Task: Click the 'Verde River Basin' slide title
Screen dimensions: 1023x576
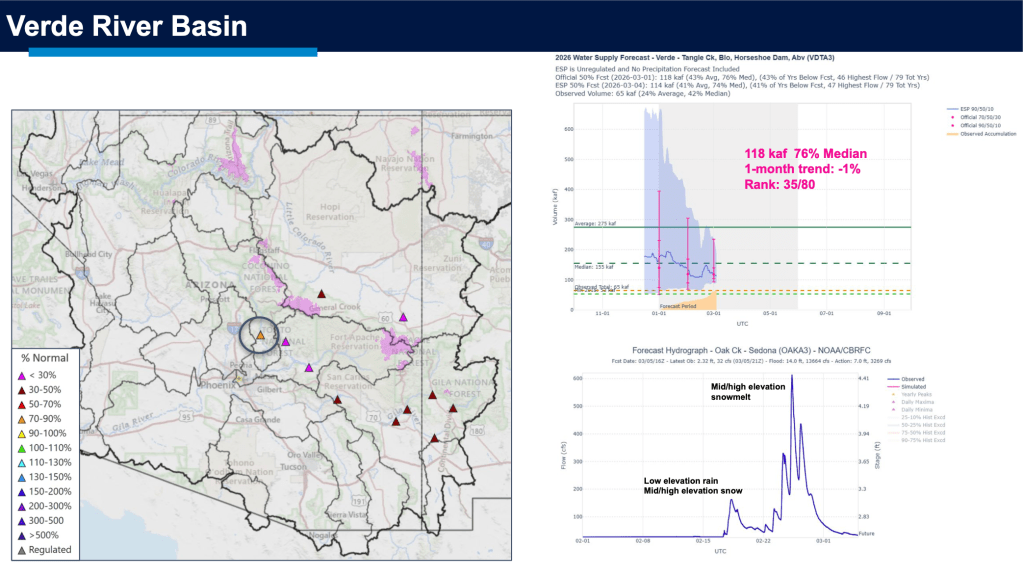Action: pos(127,26)
